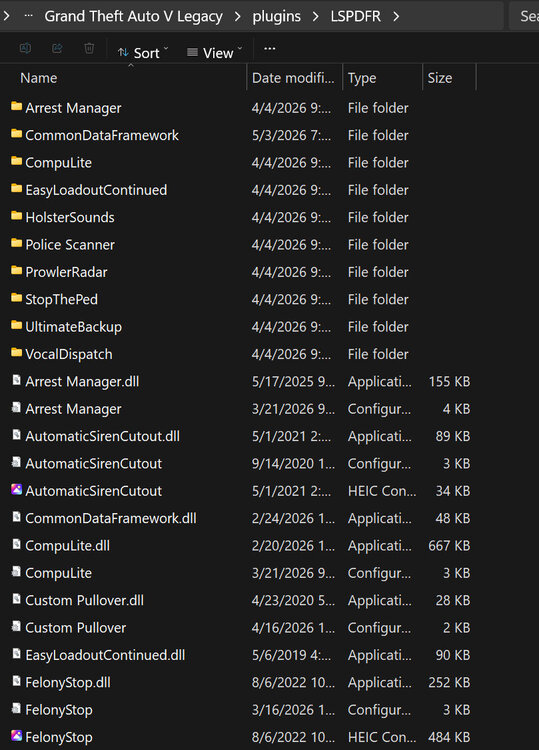
Task: Click the 'Custom Pullover.dll' file name
Action: [84, 600]
